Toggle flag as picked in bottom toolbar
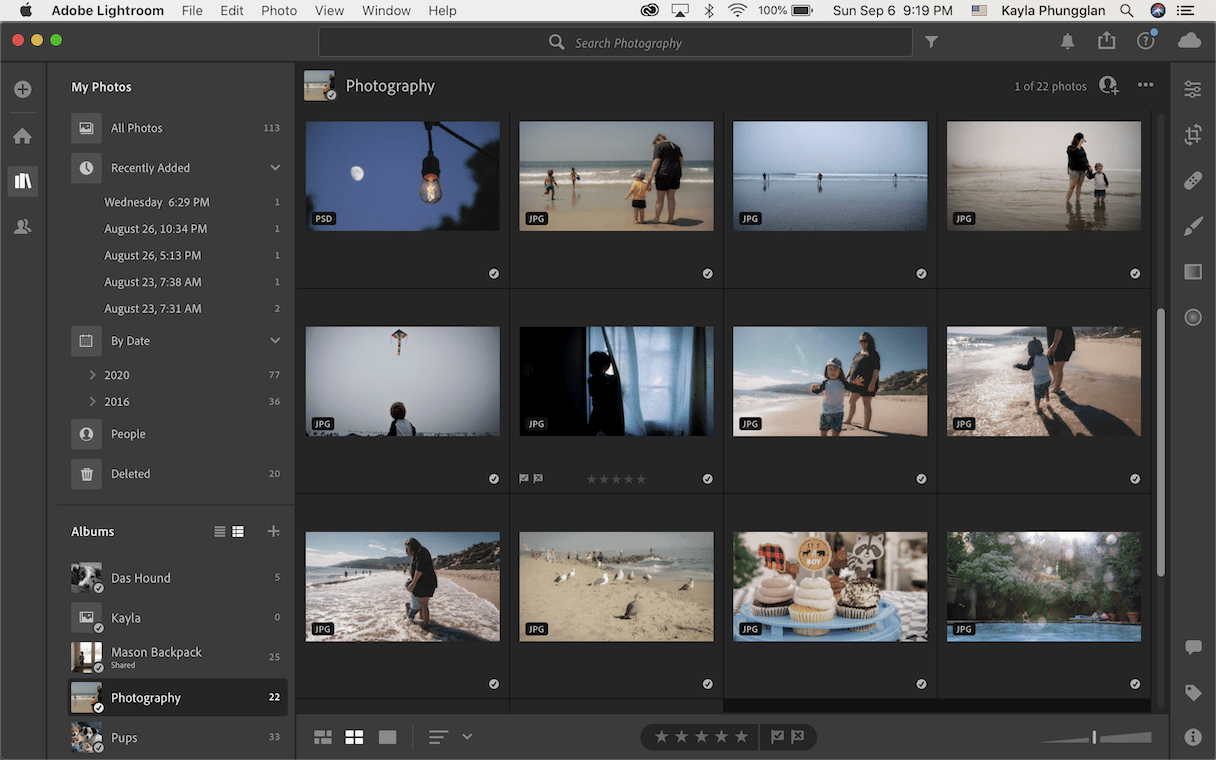The width and height of the screenshot is (1216, 760). 777,737
